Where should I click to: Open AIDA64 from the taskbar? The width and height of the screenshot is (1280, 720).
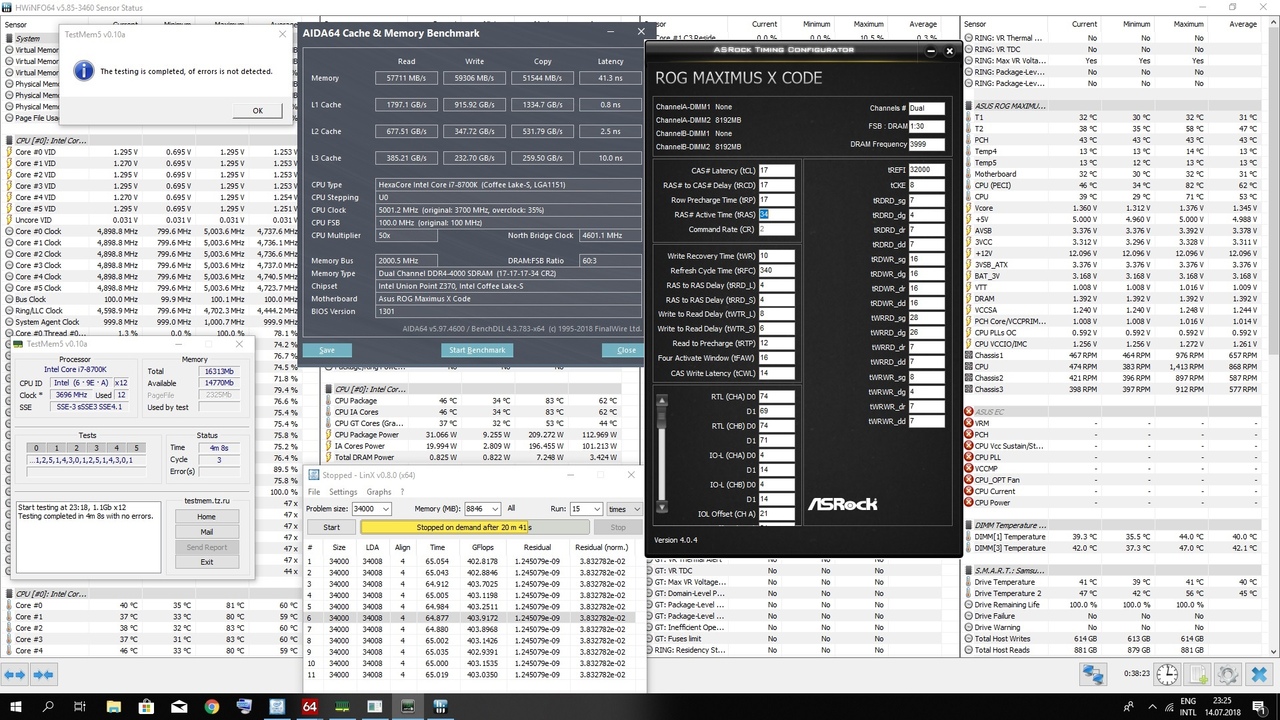[x=309, y=706]
